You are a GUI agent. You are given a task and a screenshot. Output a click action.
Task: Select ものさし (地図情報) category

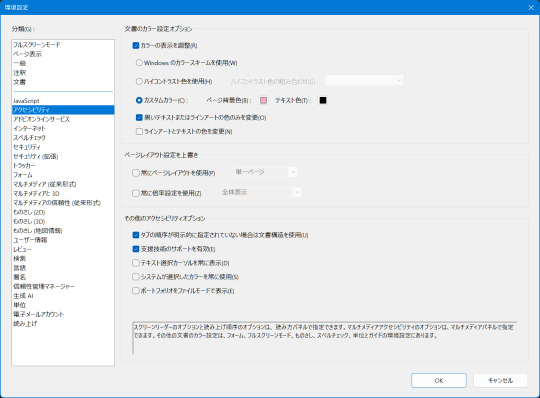click(x=63, y=231)
